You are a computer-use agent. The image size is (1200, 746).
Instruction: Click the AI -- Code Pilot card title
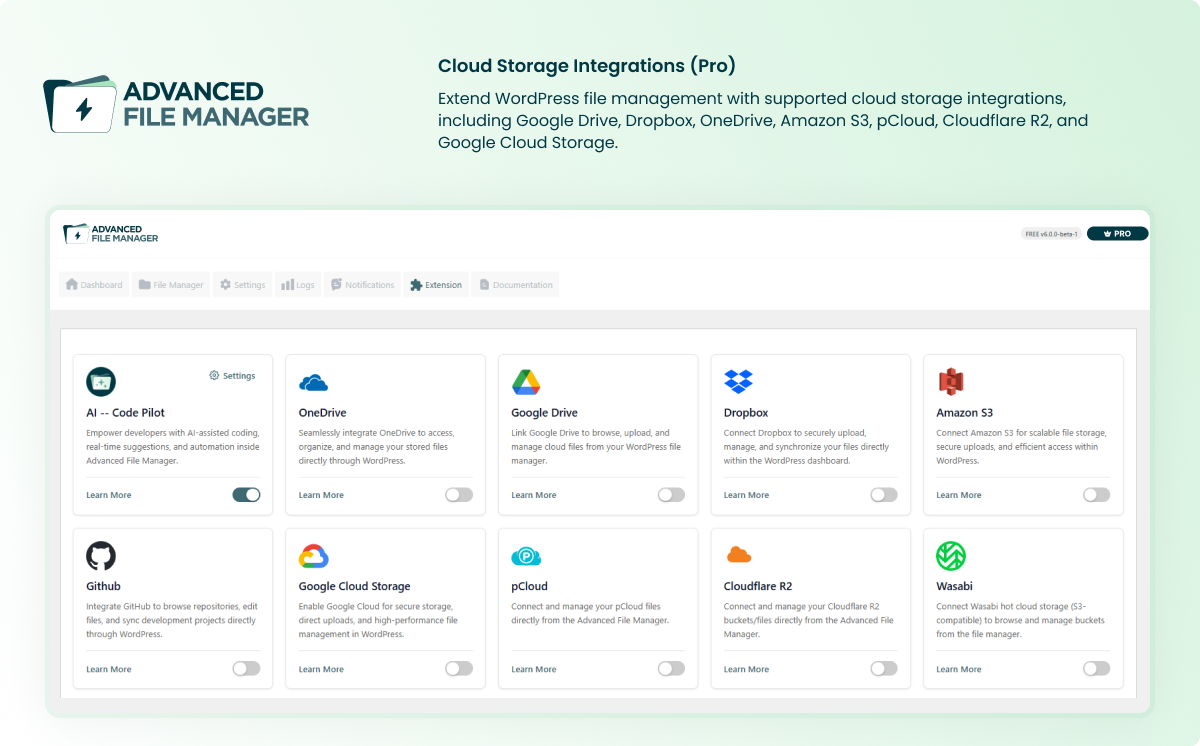point(126,412)
